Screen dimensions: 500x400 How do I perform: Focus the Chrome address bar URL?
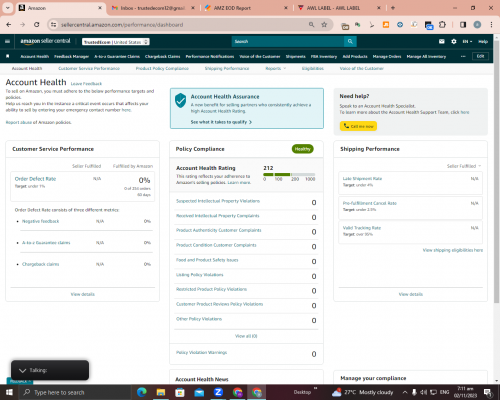122,25
